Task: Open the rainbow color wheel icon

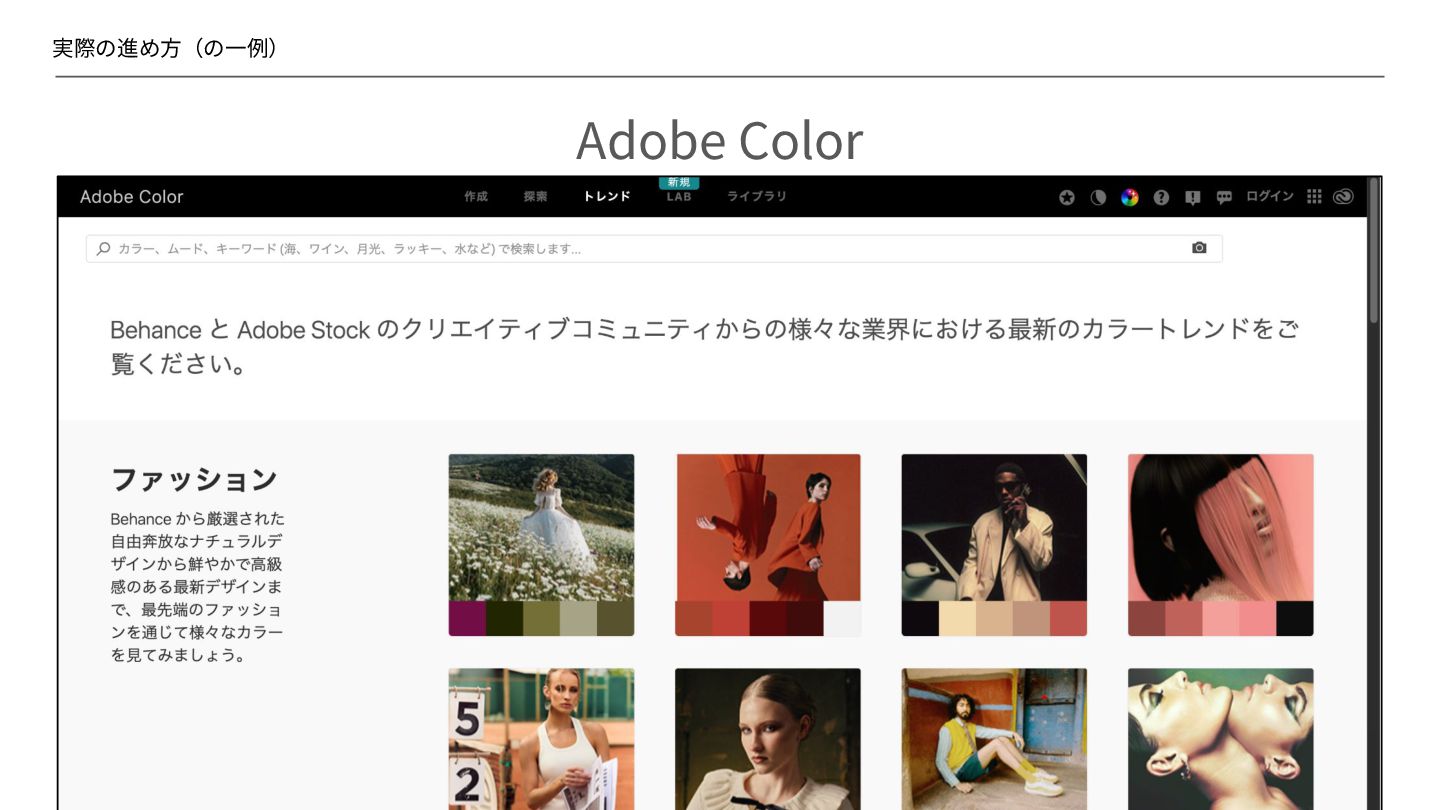Action: point(1130,197)
